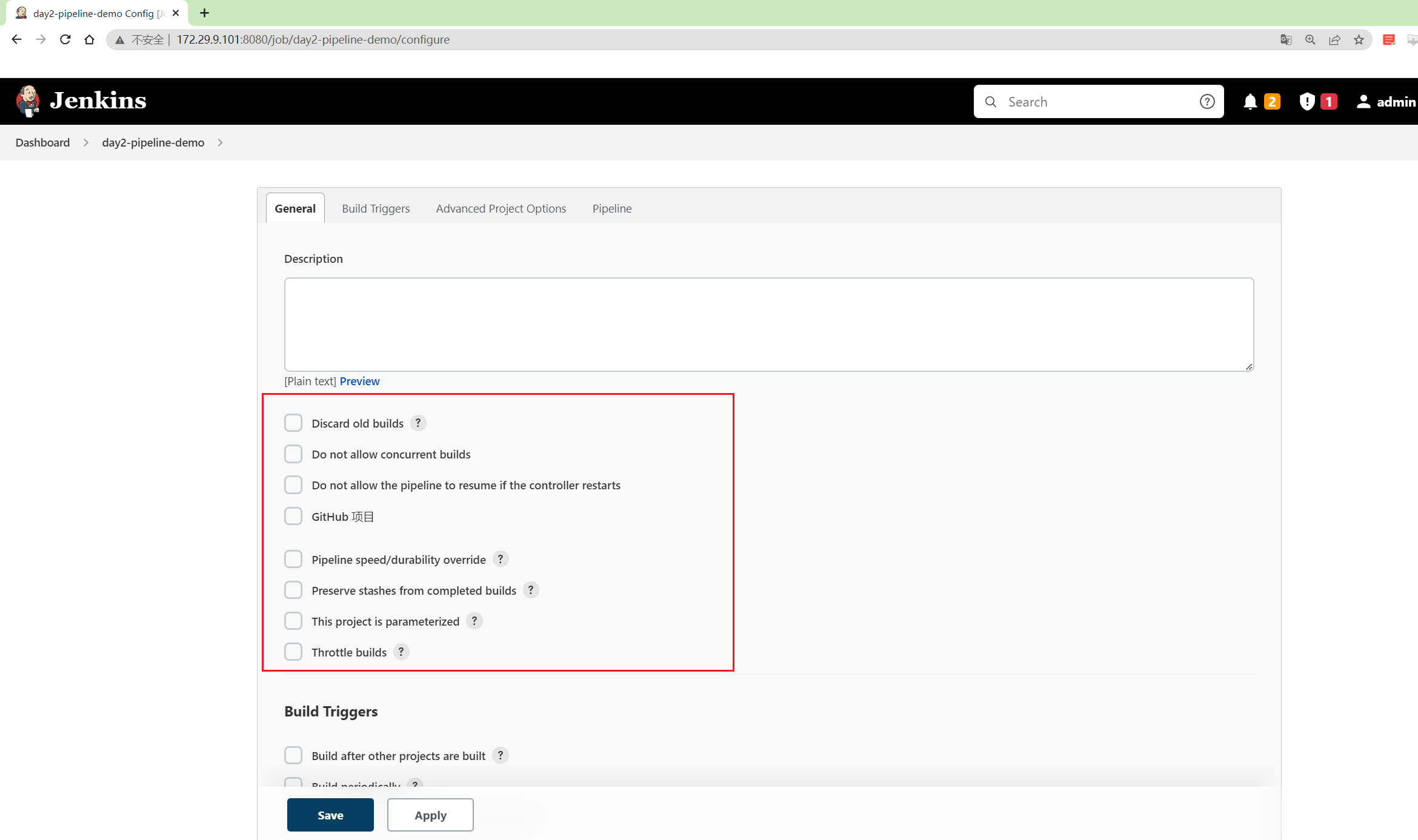Click the notifications bell icon

[x=1252, y=101]
